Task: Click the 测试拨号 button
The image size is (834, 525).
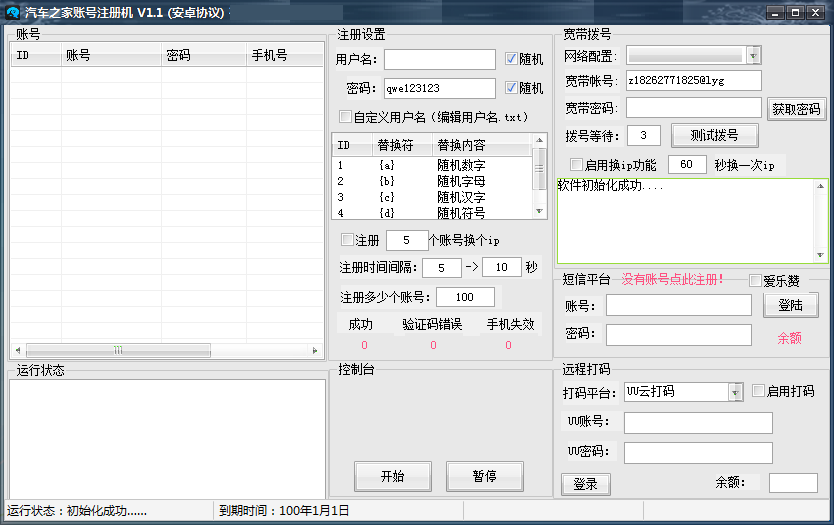Action: (714, 136)
